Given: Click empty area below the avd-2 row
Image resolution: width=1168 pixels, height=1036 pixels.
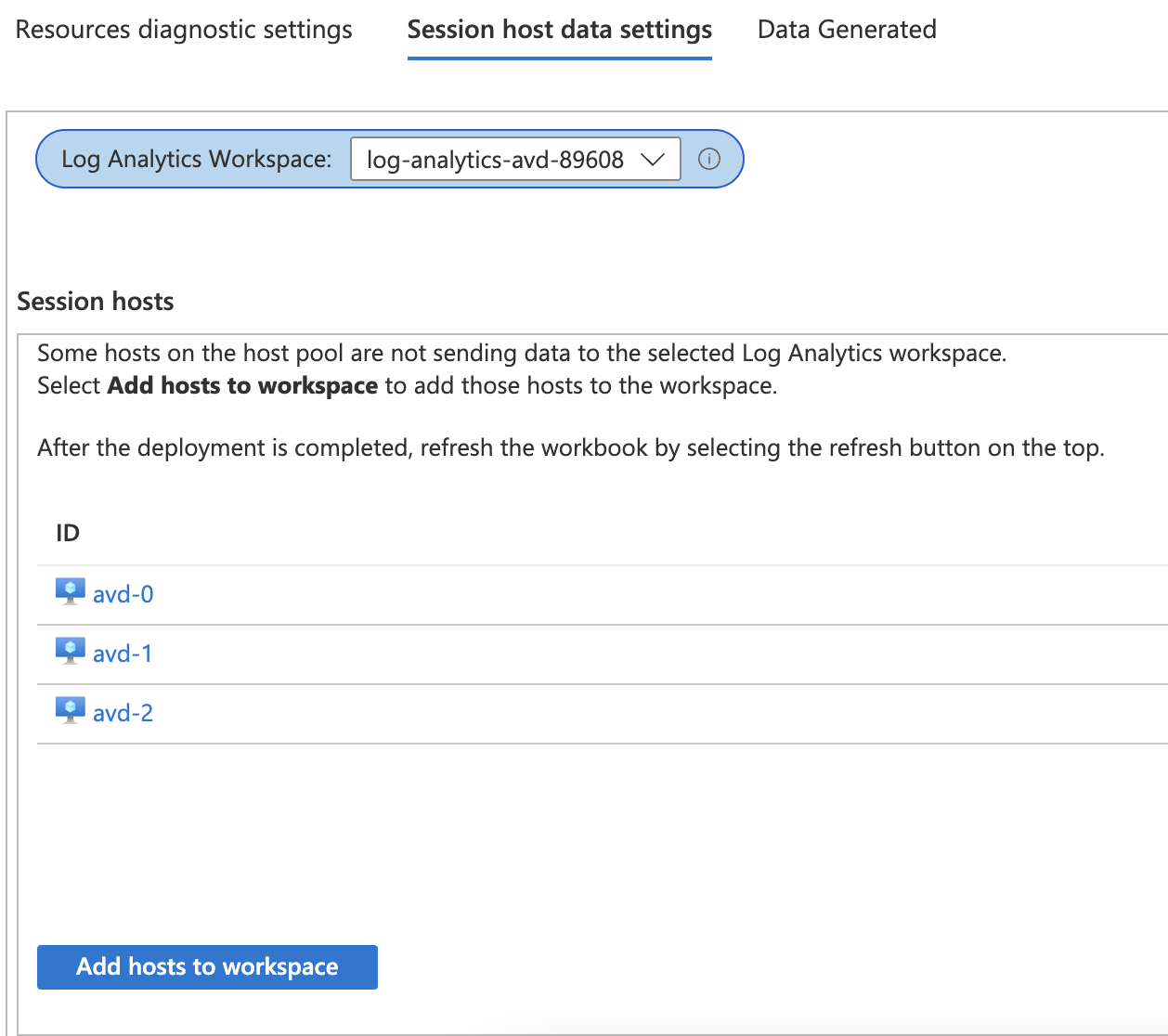Looking at the screenshot, I should pyautogui.click(x=594, y=835).
